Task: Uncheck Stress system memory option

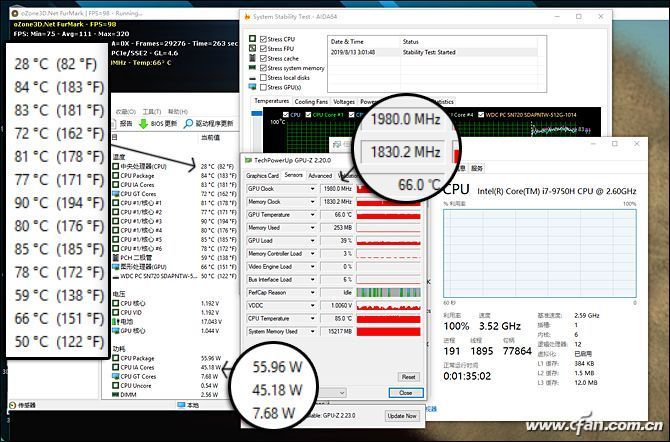Action: pos(264,68)
